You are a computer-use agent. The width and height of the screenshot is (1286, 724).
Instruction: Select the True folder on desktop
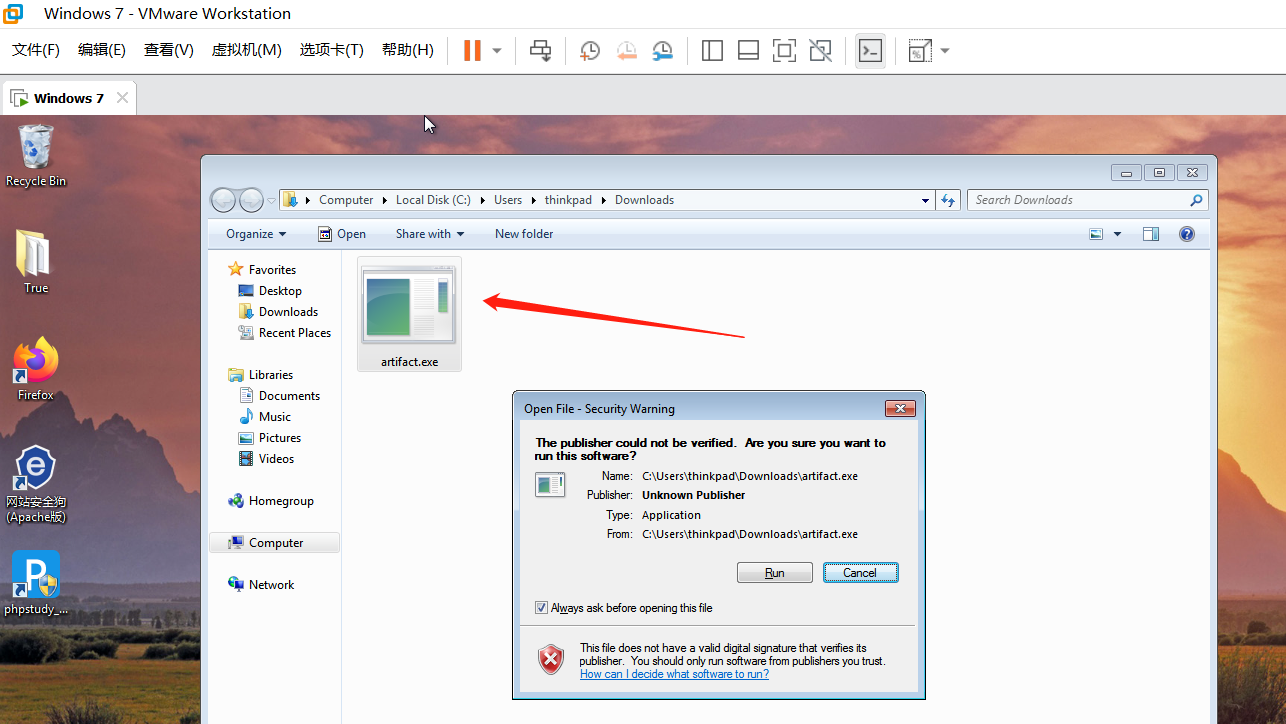35,262
